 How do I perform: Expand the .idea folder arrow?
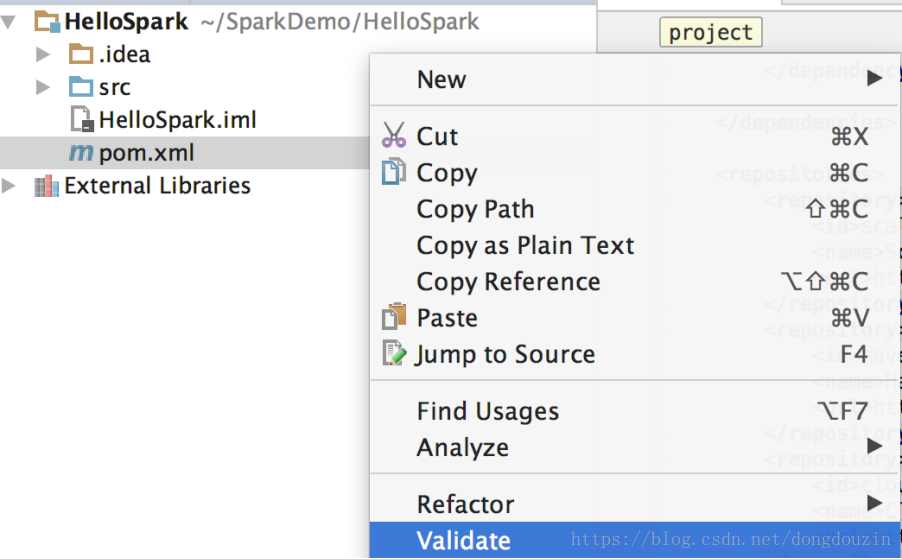tap(43, 55)
